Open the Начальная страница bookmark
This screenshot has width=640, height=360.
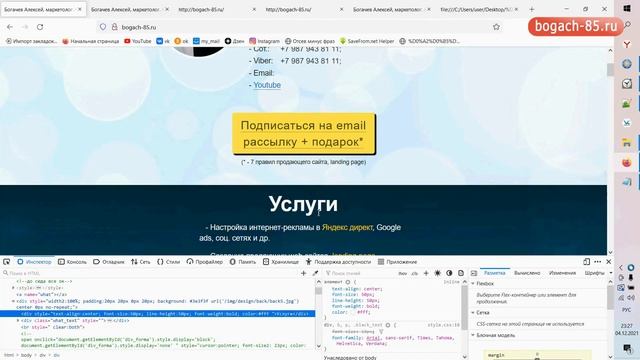(91, 41)
